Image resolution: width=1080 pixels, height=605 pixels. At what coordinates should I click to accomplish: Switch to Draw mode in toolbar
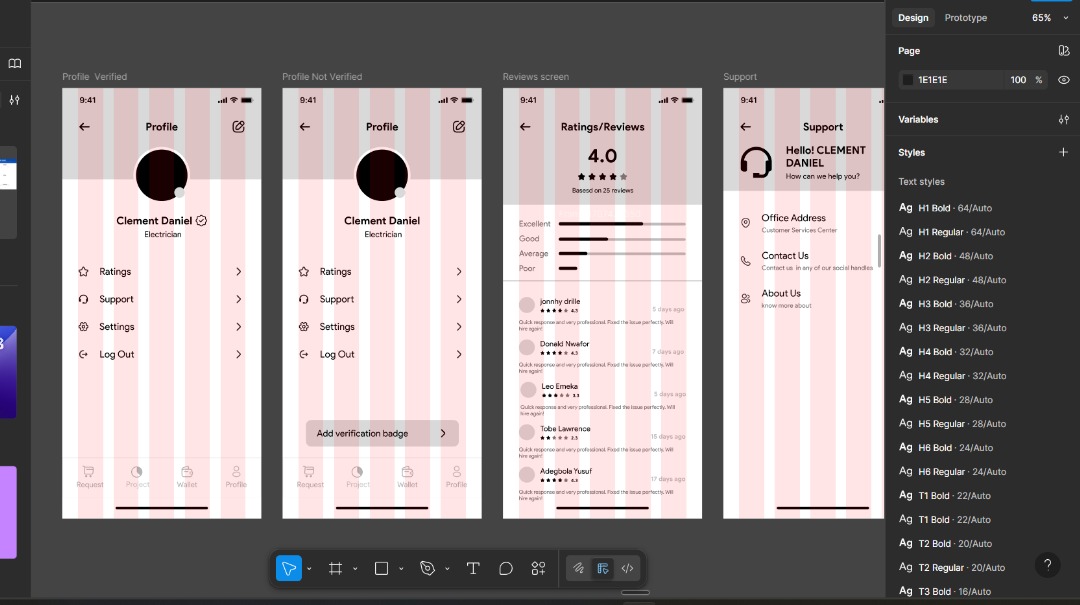pyautogui.click(x=579, y=568)
